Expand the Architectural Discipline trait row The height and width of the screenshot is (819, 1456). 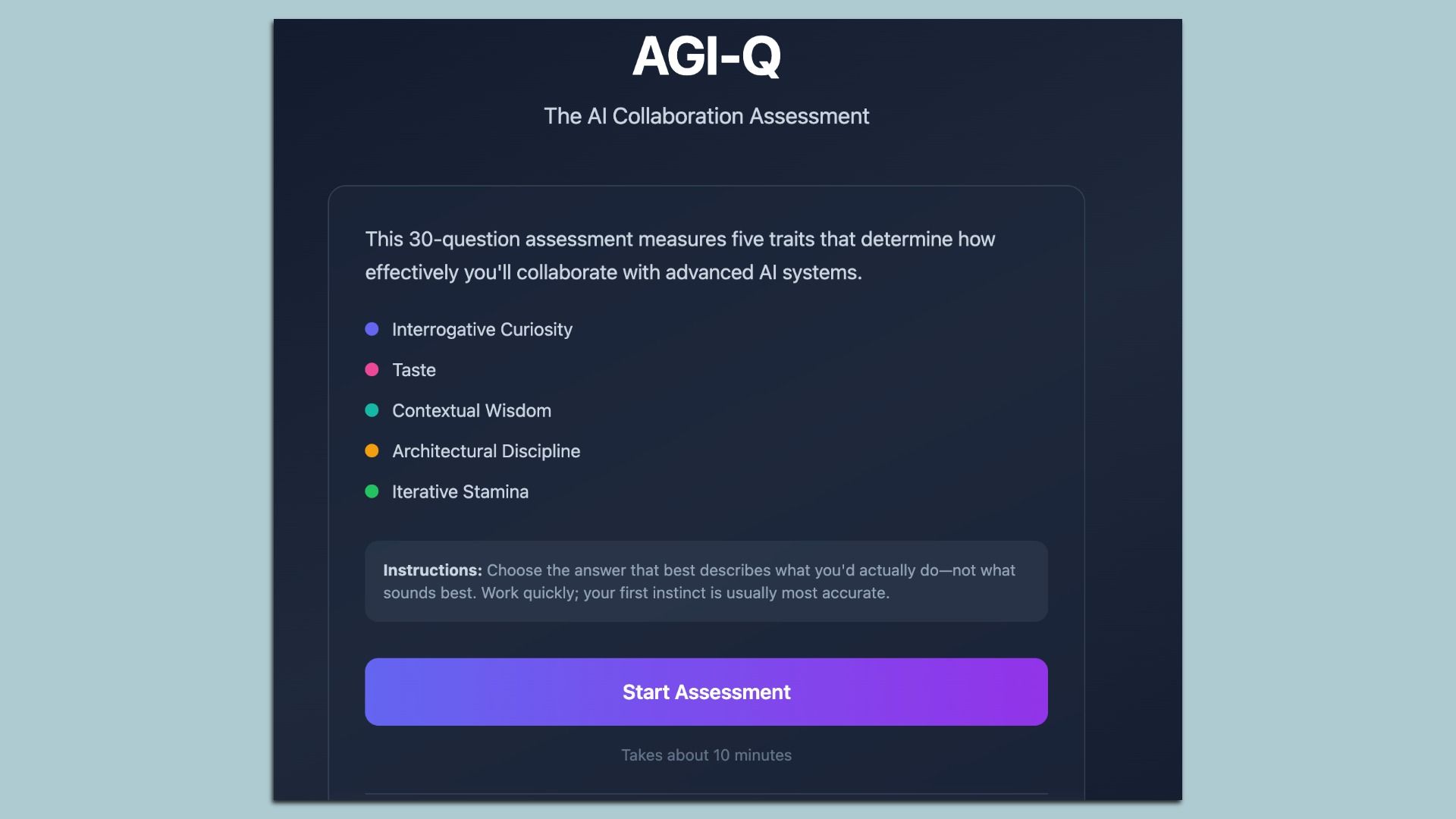click(x=485, y=450)
